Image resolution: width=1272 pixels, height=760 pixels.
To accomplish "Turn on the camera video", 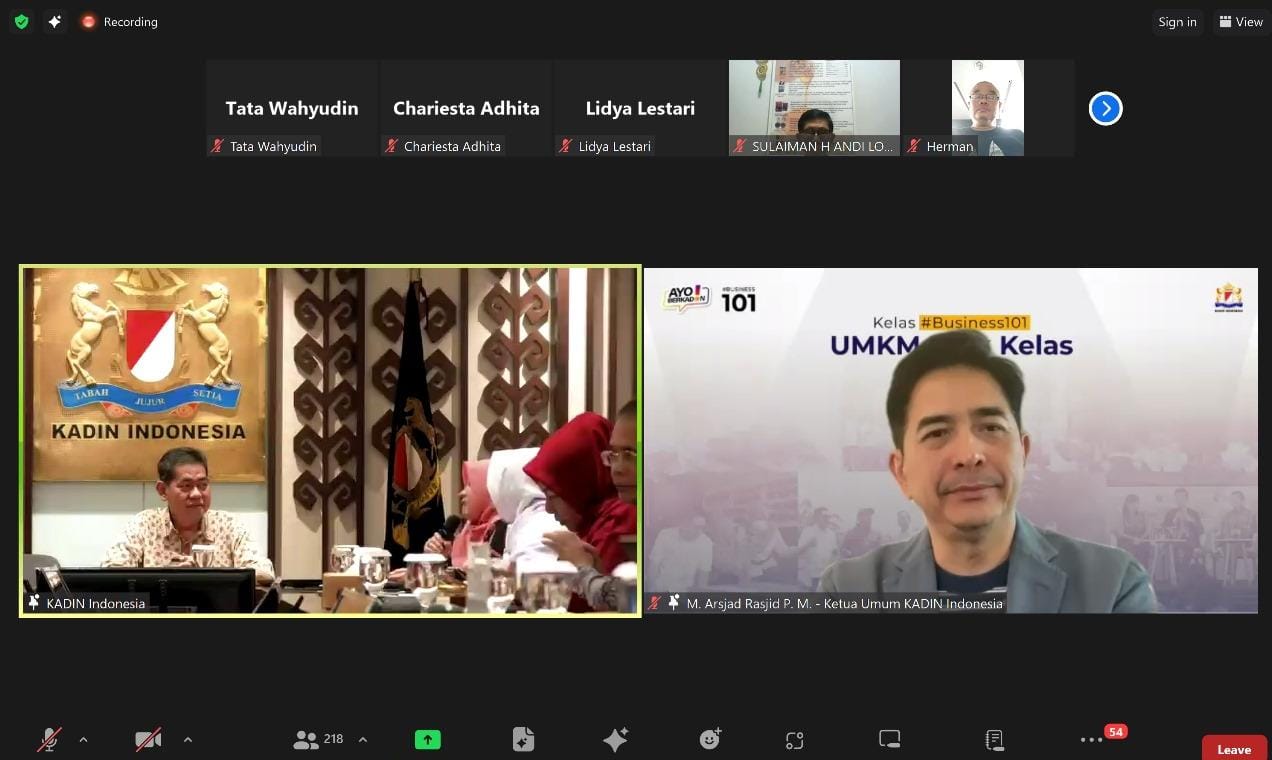I will [x=148, y=739].
